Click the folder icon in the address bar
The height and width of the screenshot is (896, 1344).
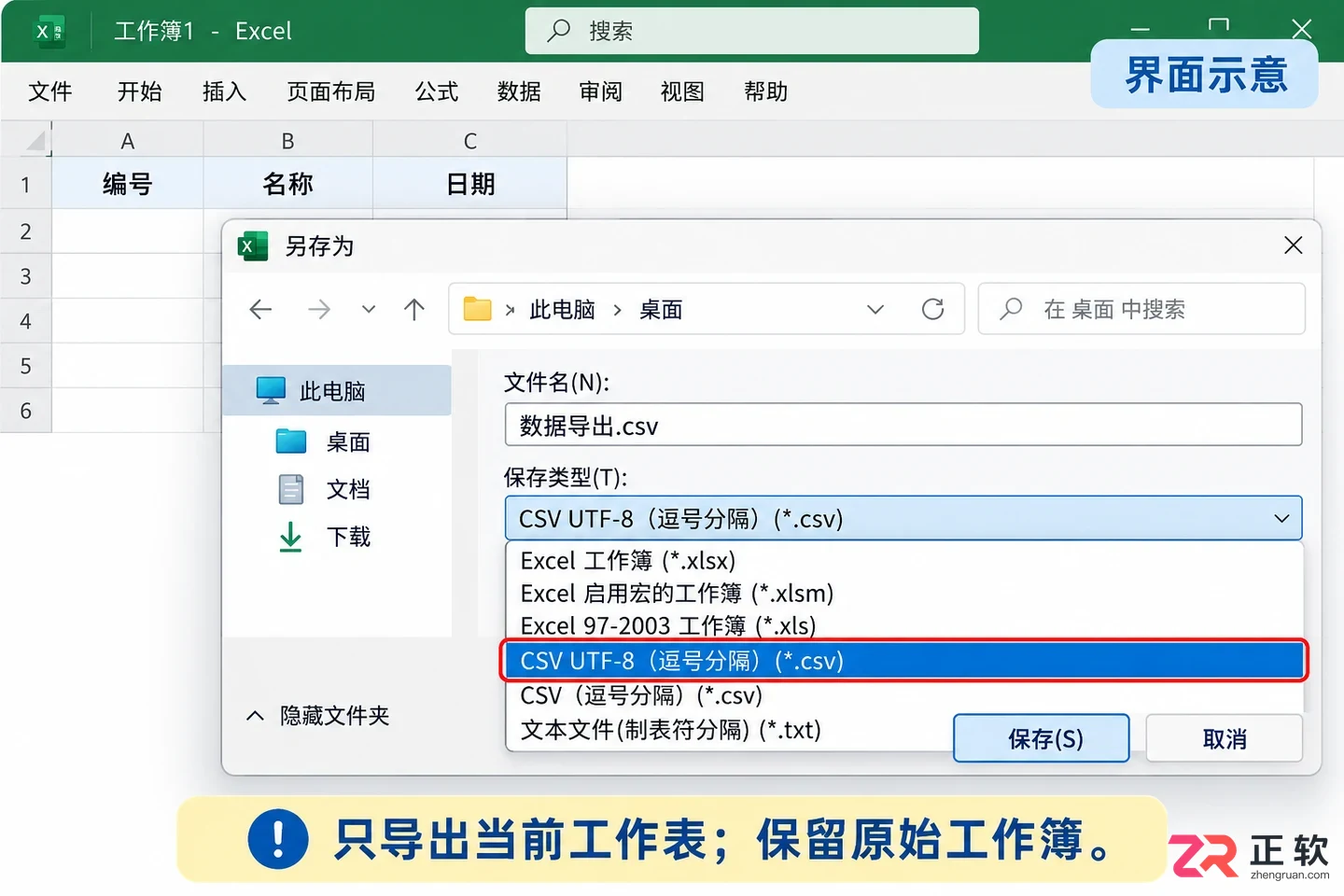coord(477,309)
